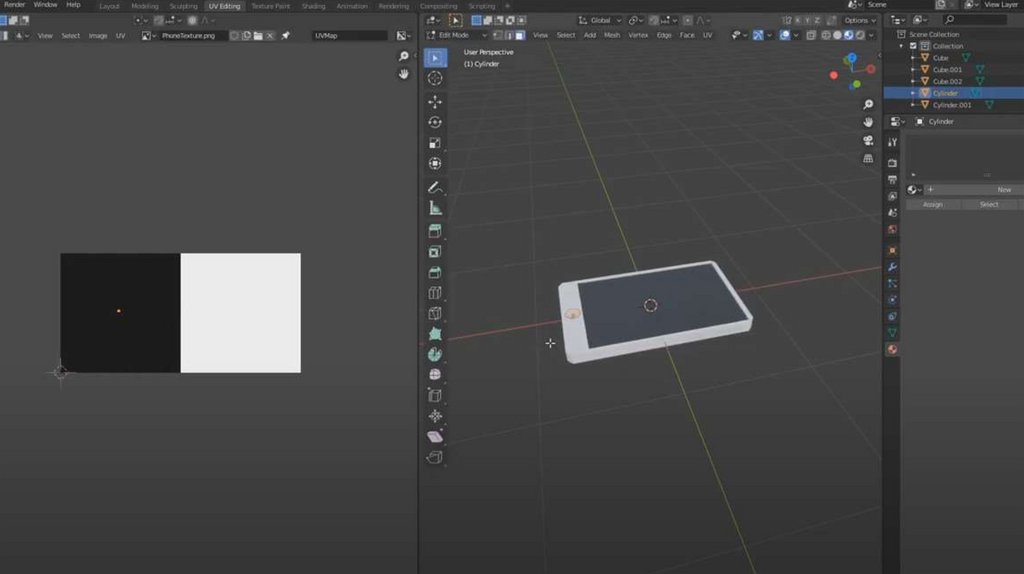The height and width of the screenshot is (574, 1024).
Task: Choose the 3D Cursor tool
Action: click(x=435, y=78)
